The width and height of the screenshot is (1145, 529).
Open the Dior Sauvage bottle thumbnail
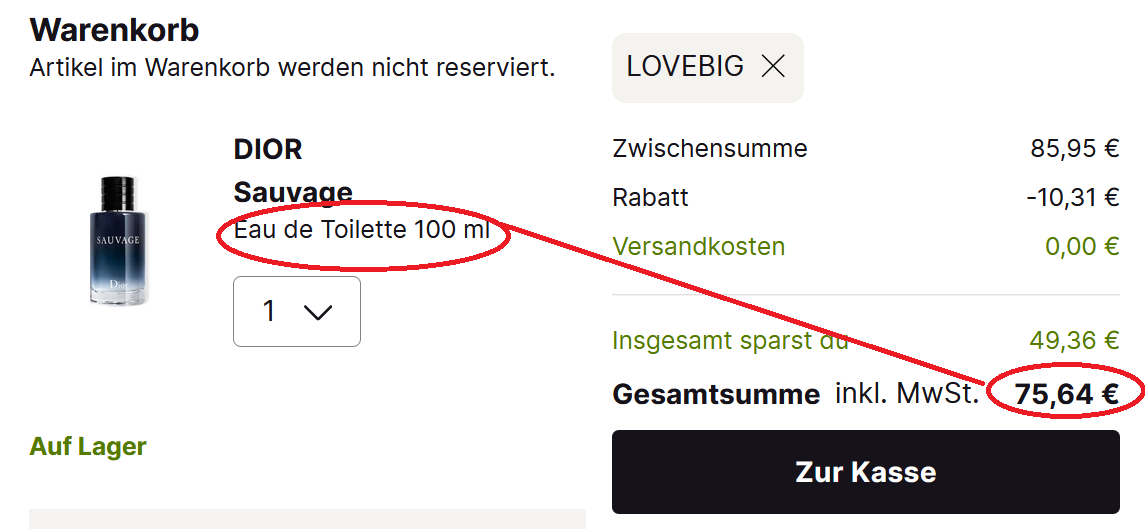(x=119, y=240)
